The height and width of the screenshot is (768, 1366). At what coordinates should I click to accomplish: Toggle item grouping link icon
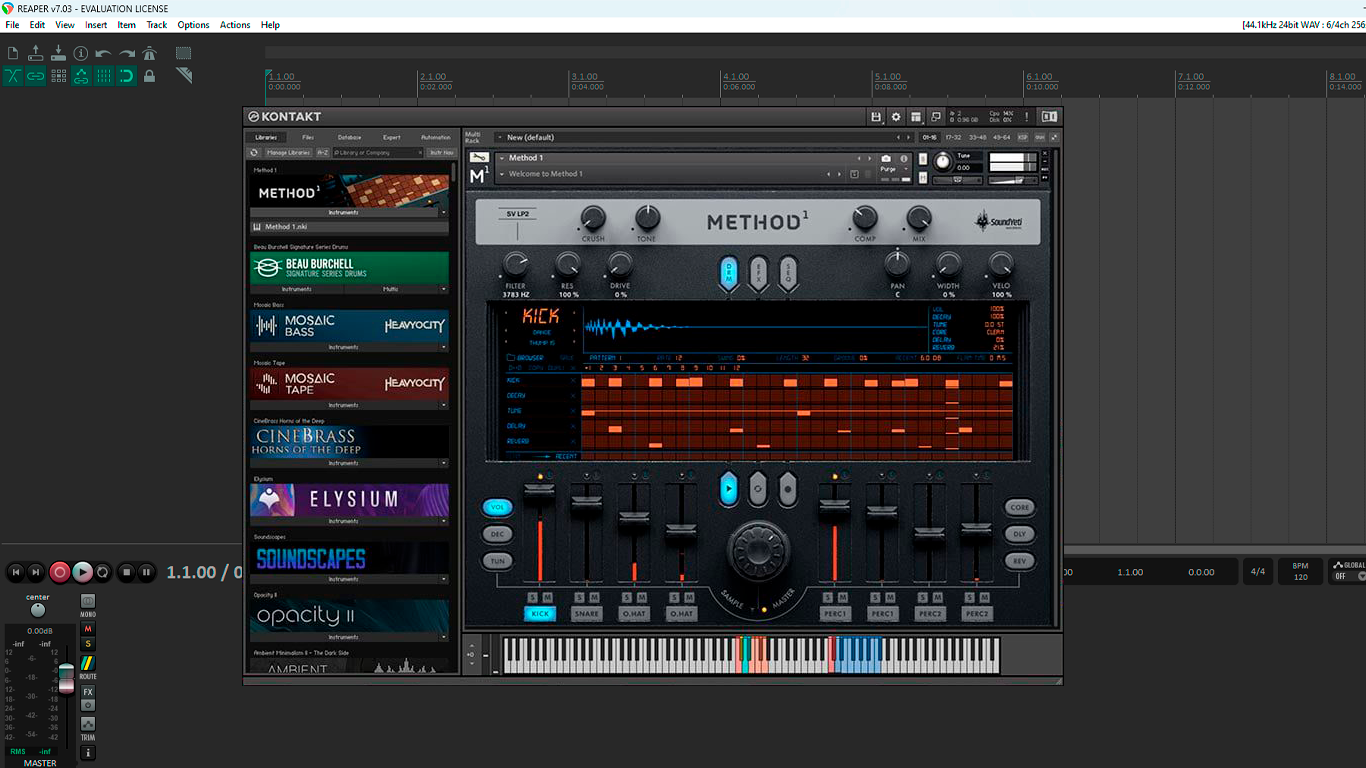click(36, 76)
